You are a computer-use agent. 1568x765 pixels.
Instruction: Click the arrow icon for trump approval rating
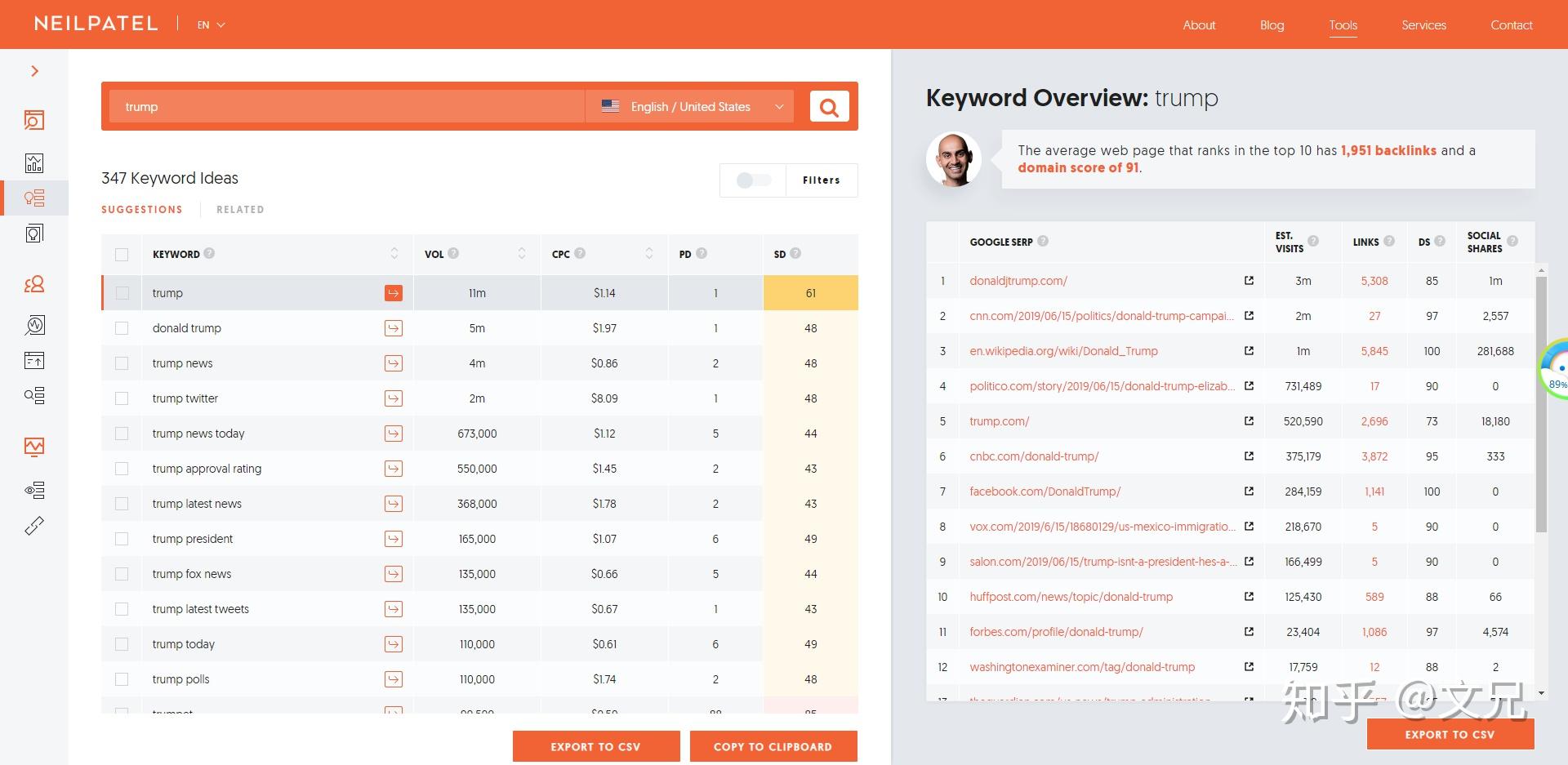394,469
